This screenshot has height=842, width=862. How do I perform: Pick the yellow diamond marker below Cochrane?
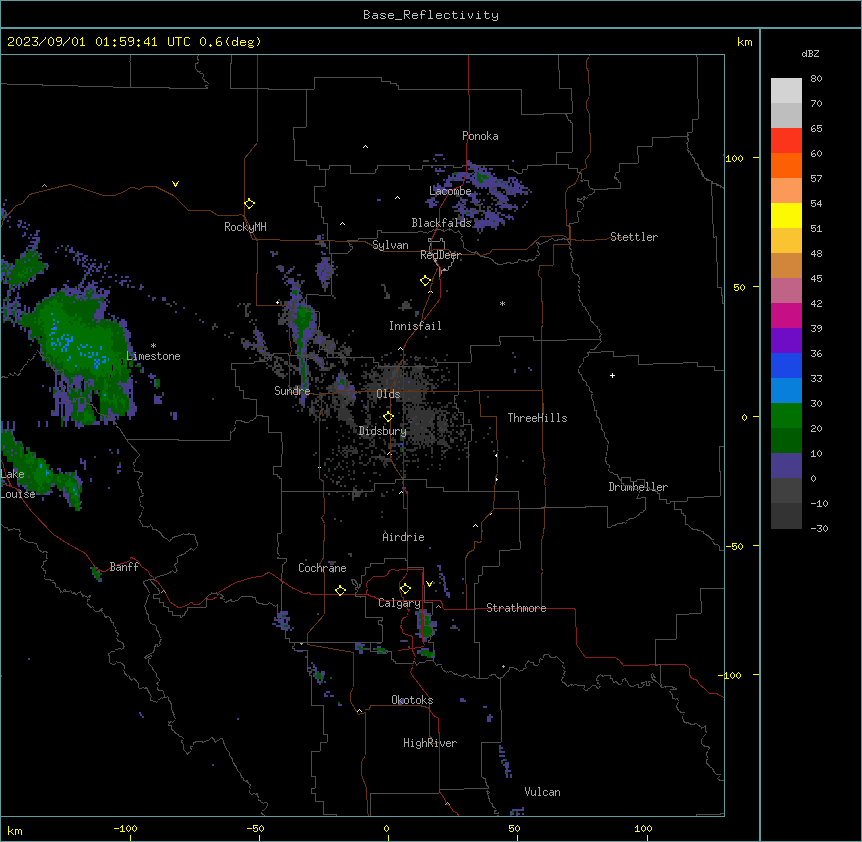pos(340,590)
